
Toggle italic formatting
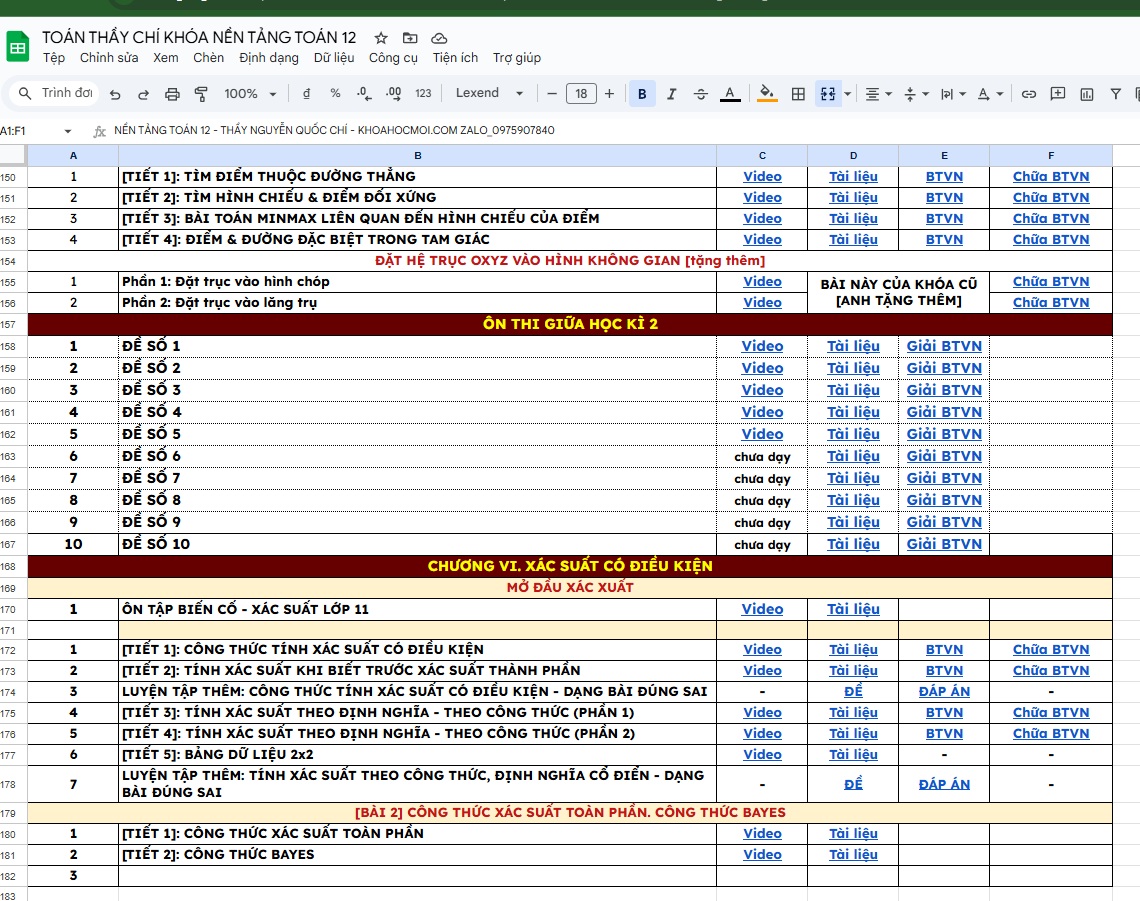click(671, 94)
